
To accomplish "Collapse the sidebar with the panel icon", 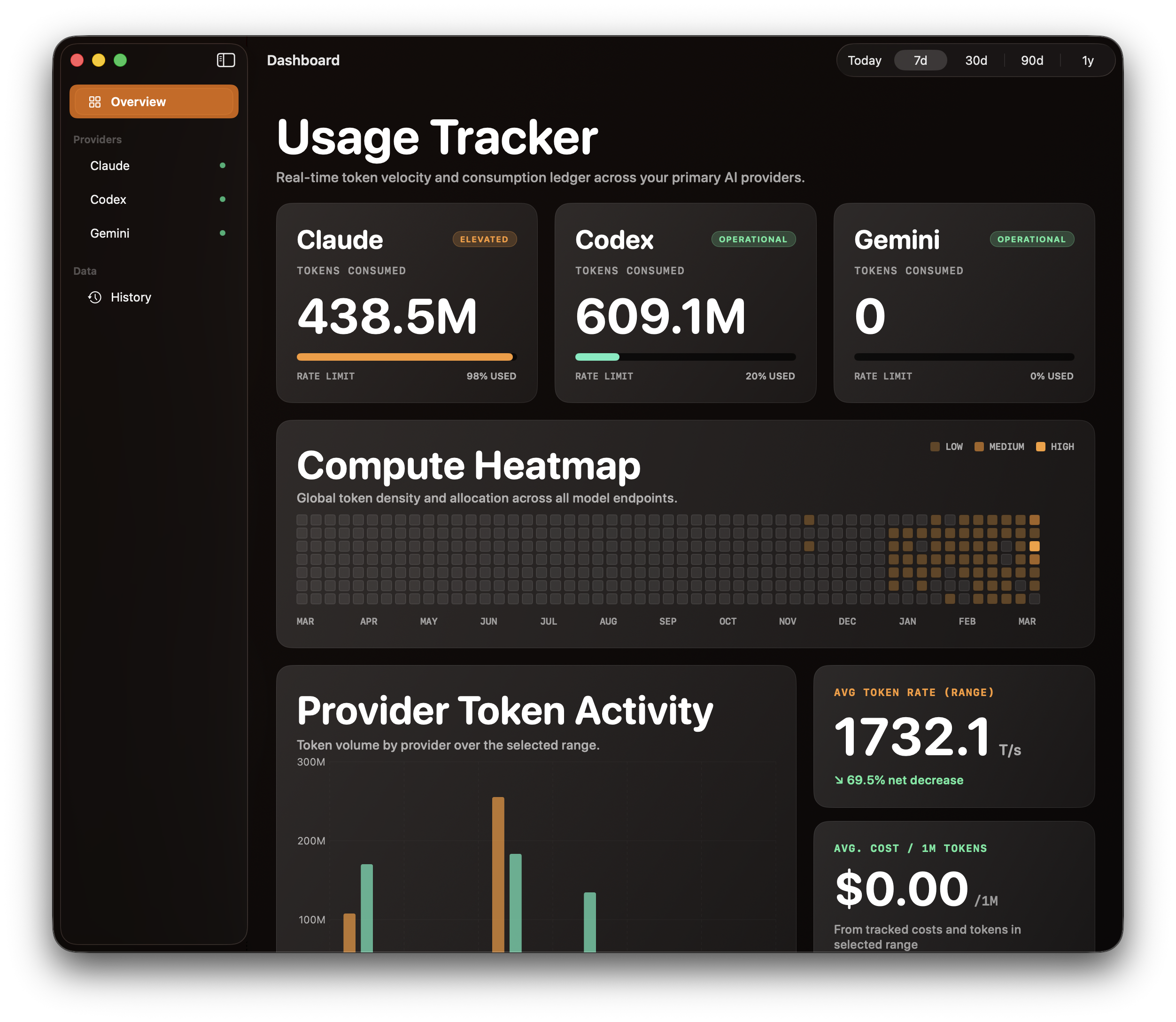I will [225, 60].
